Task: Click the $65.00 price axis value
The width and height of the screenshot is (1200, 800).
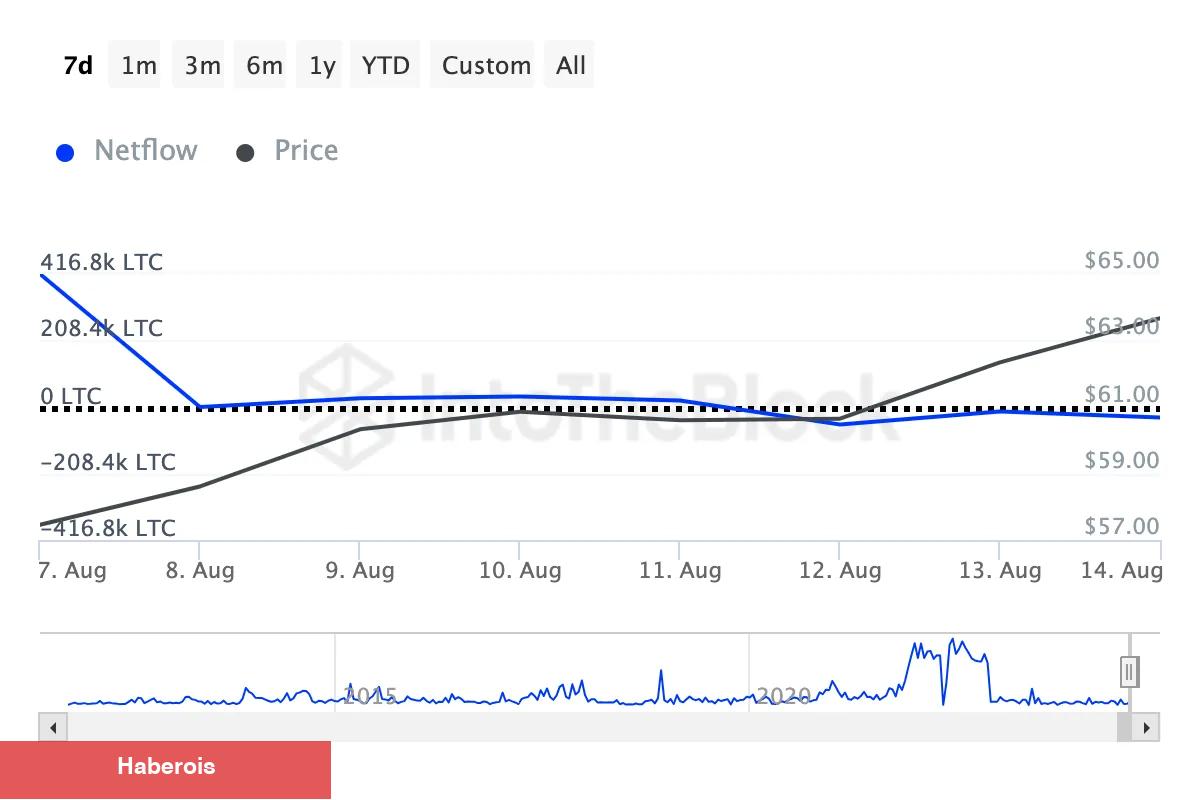Action: tap(1122, 261)
